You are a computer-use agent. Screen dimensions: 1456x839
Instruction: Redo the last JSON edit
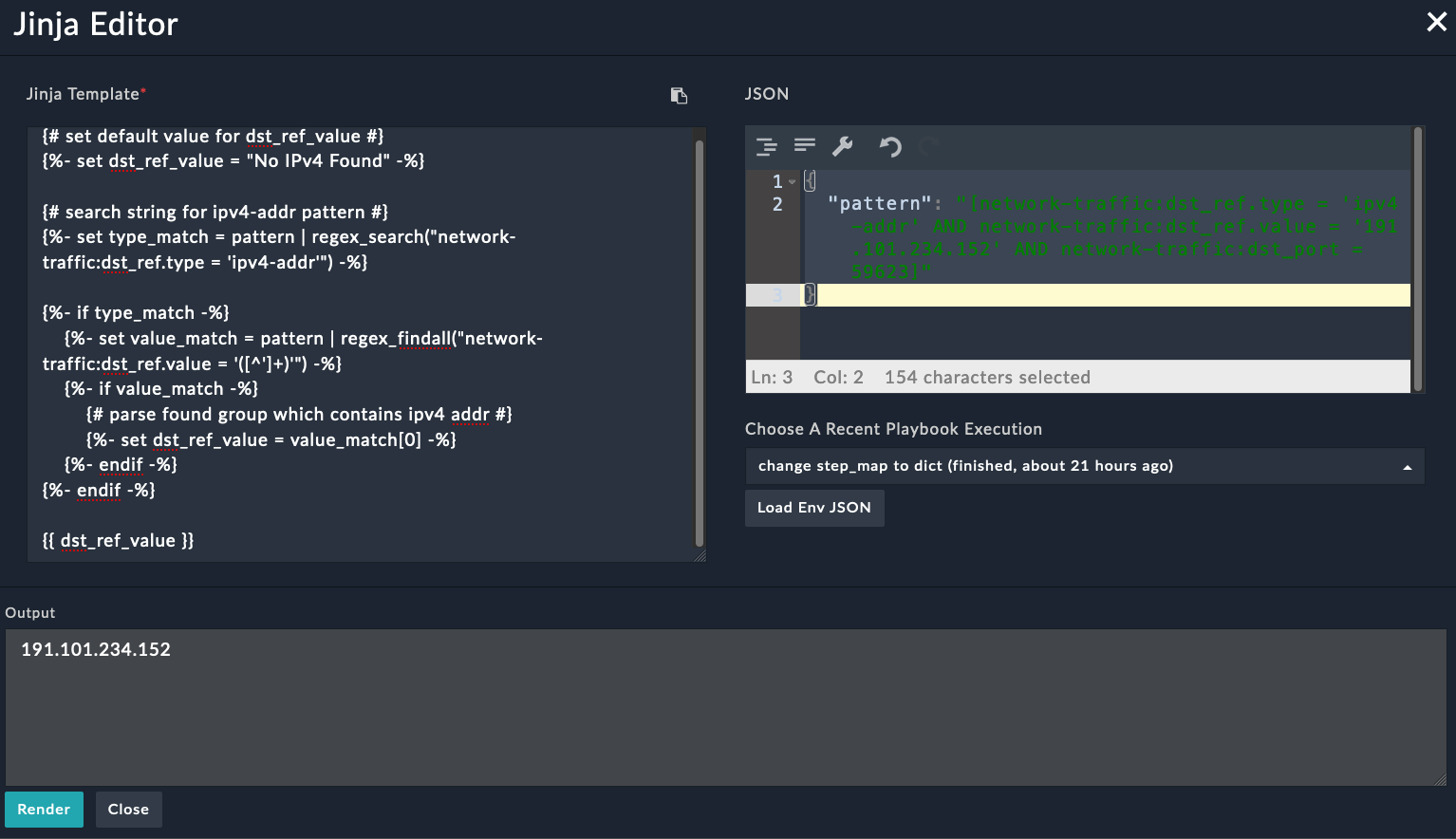point(928,146)
